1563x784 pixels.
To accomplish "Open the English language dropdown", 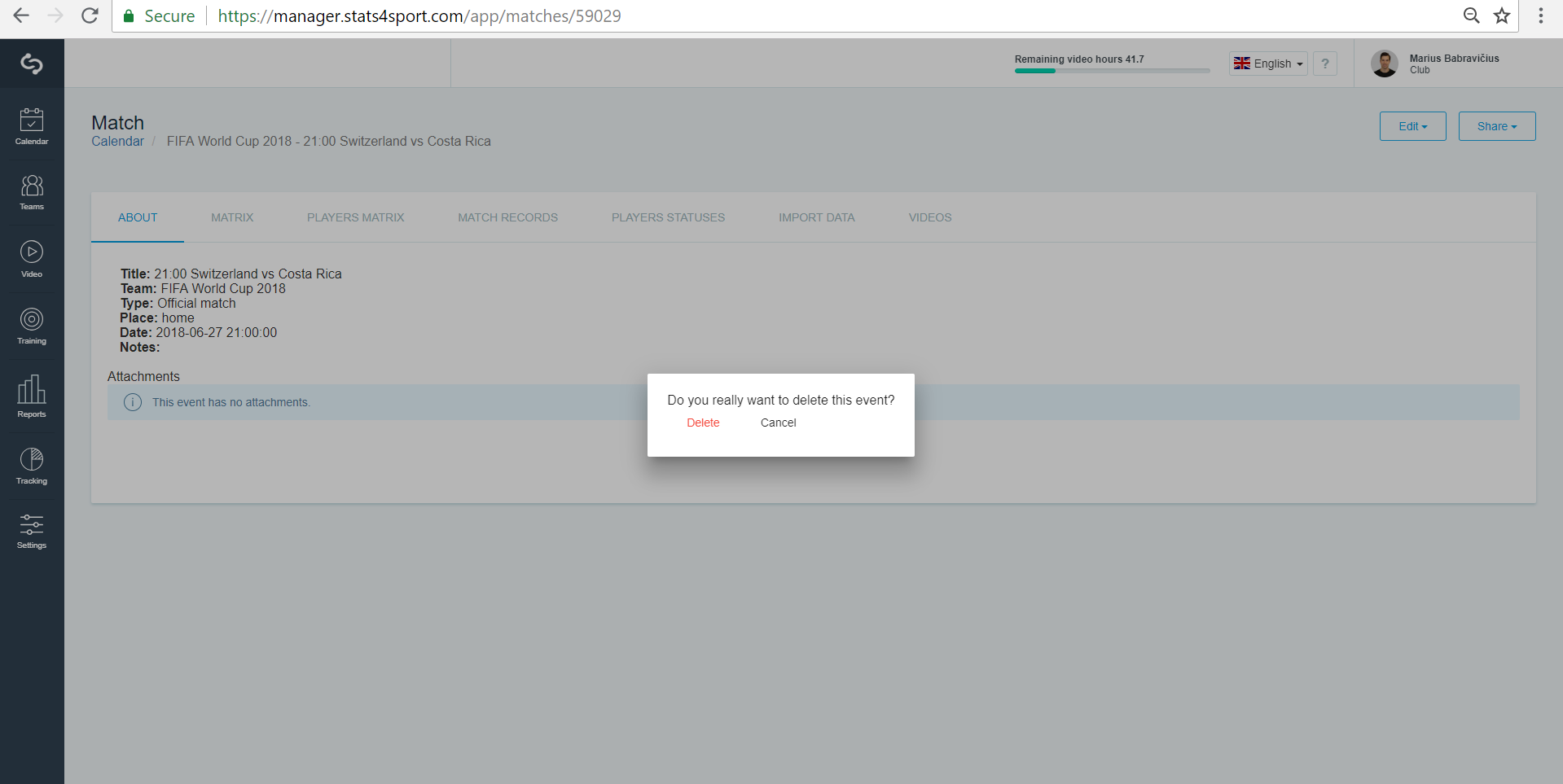I will pyautogui.click(x=1268, y=64).
